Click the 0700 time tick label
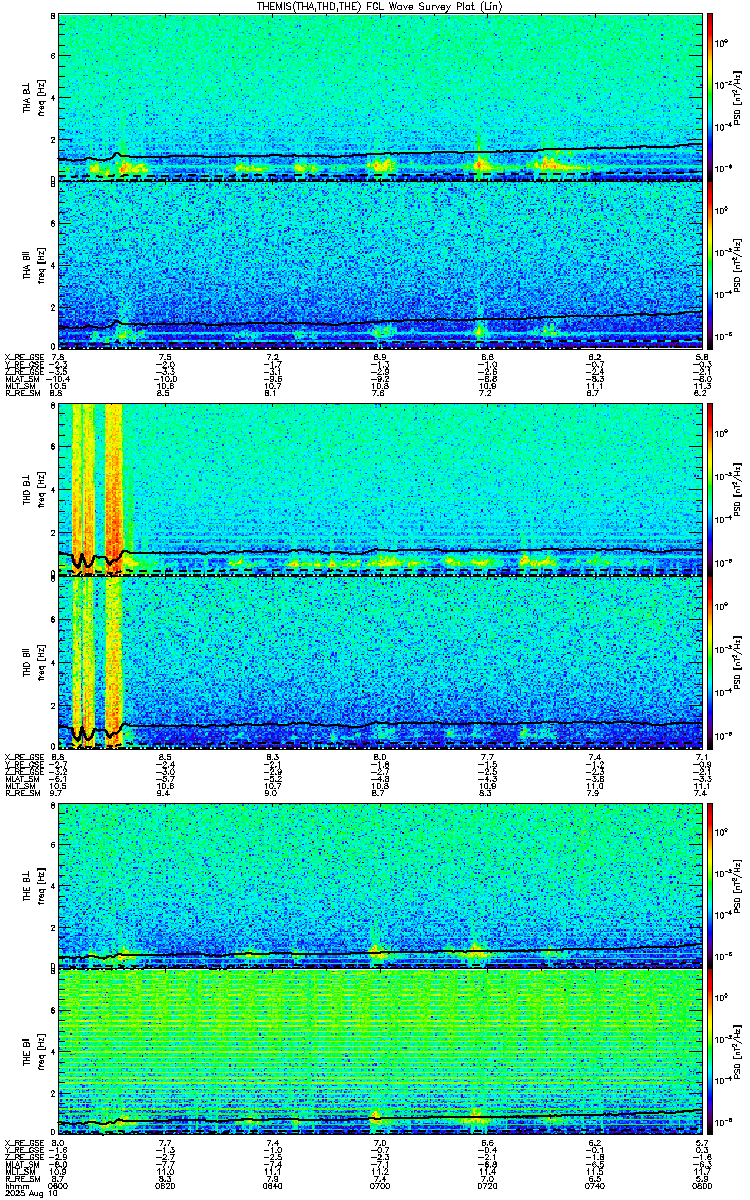 380,1186
